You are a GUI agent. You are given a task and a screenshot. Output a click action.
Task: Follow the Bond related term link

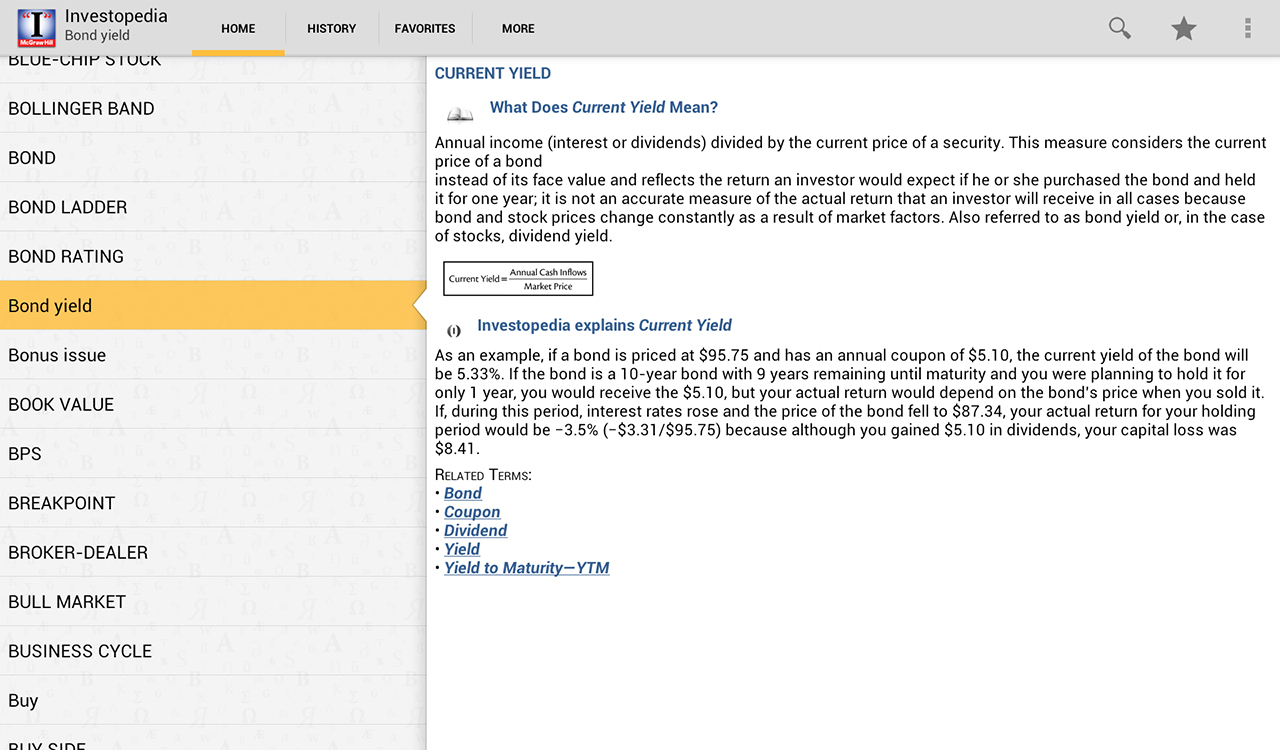(x=463, y=493)
